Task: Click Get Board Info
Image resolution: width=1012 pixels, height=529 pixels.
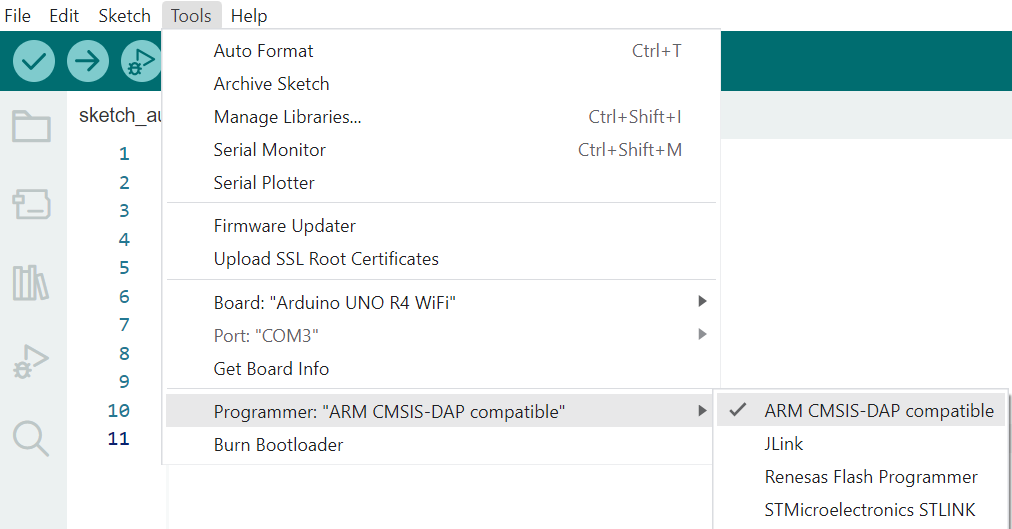Action: point(271,369)
